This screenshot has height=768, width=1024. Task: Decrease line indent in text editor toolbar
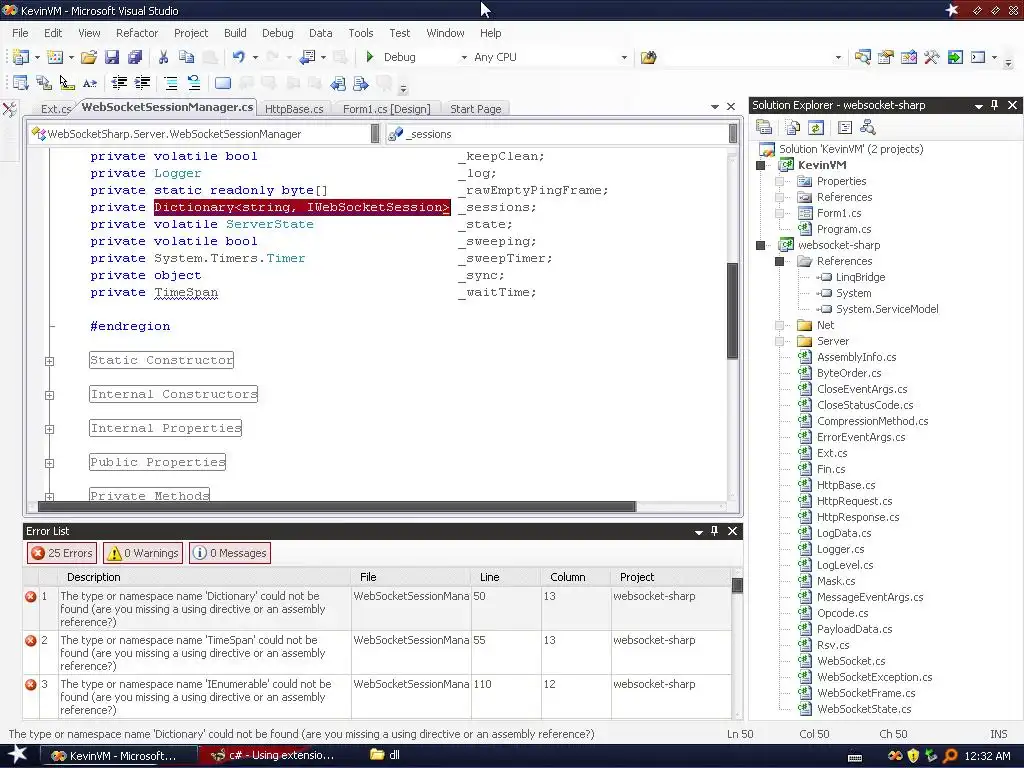[120, 83]
